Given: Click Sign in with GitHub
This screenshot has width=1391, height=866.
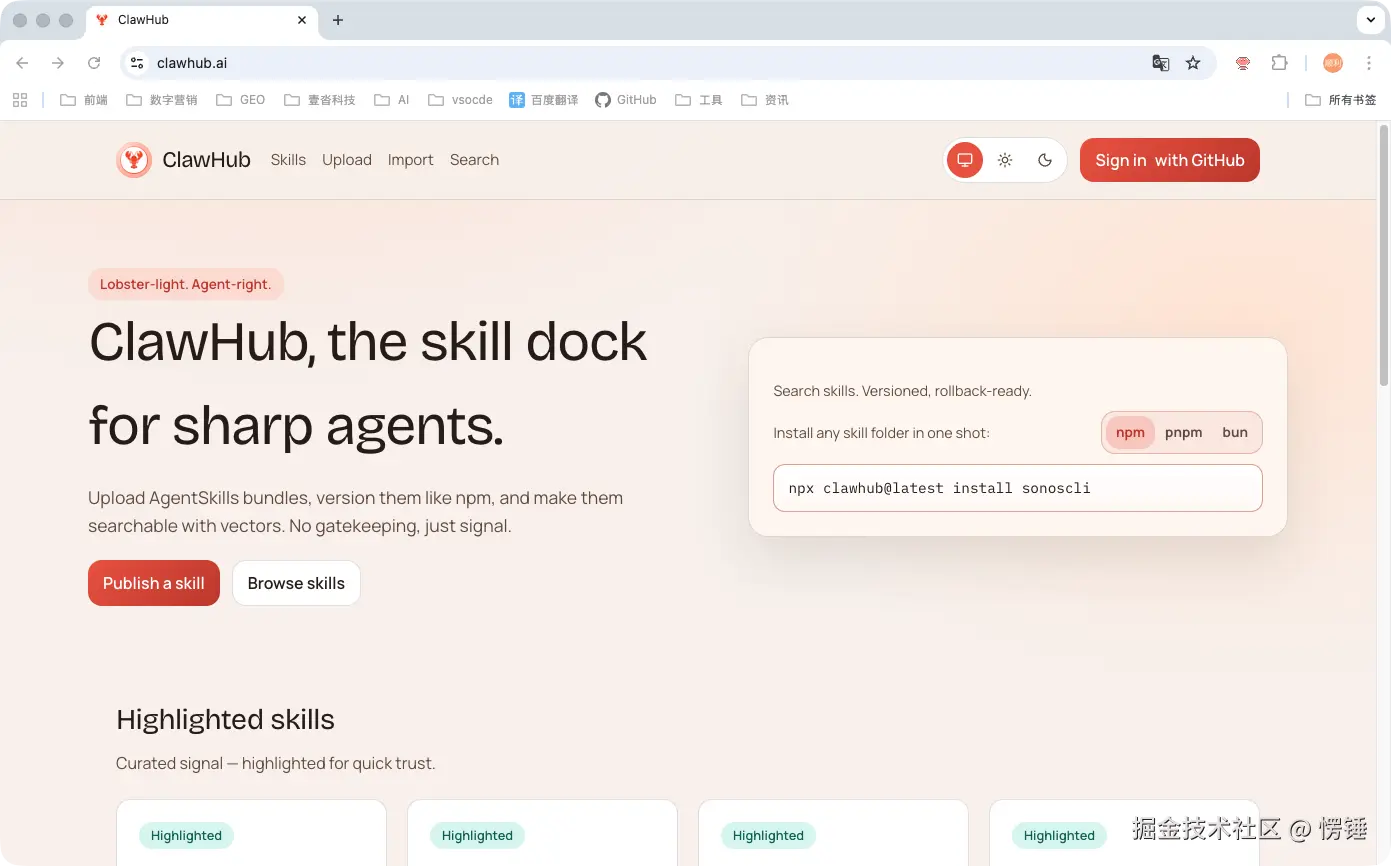Looking at the screenshot, I should 1170,160.
